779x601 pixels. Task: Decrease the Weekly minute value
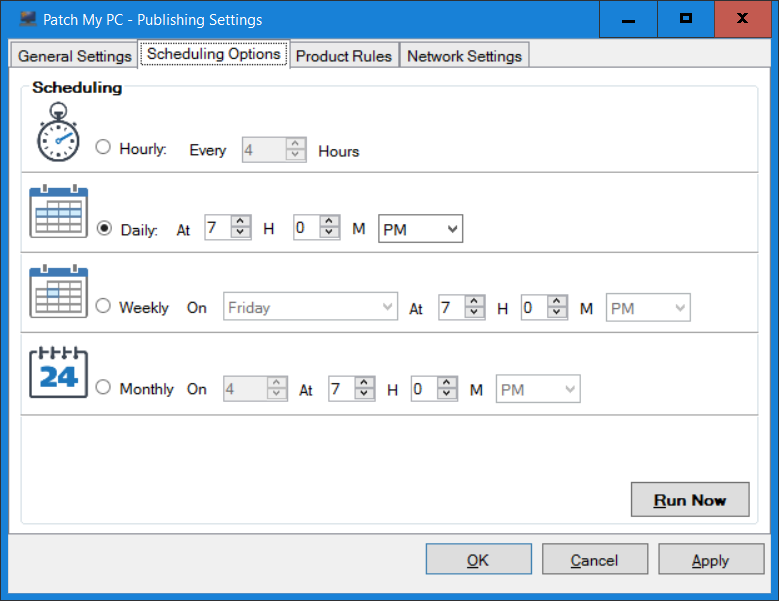(557, 312)
